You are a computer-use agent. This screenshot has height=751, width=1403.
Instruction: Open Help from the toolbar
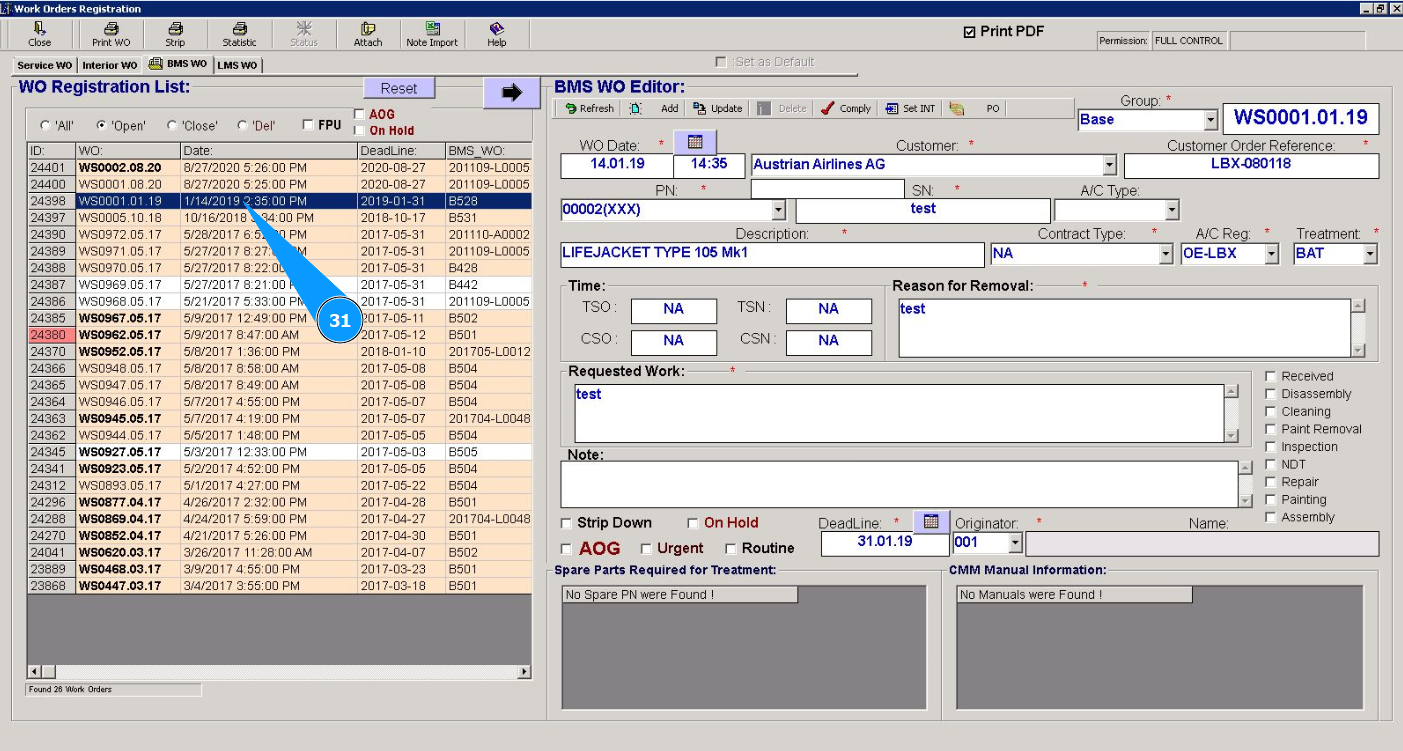coord(496,34)
